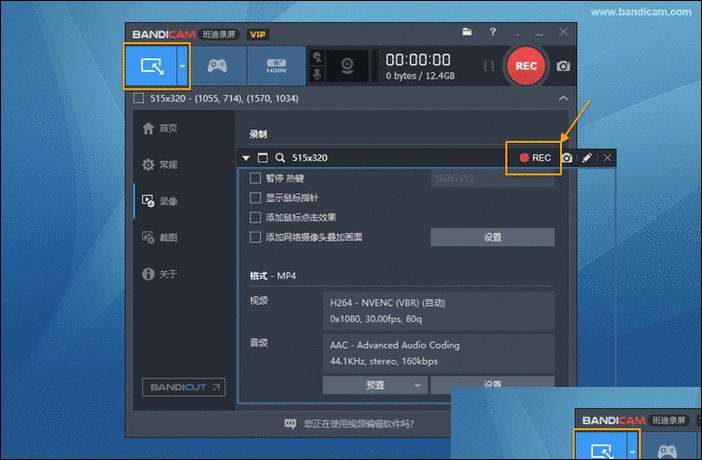702x460 pixels.
Task: Open the 首页 home tab
Action: 159,129
